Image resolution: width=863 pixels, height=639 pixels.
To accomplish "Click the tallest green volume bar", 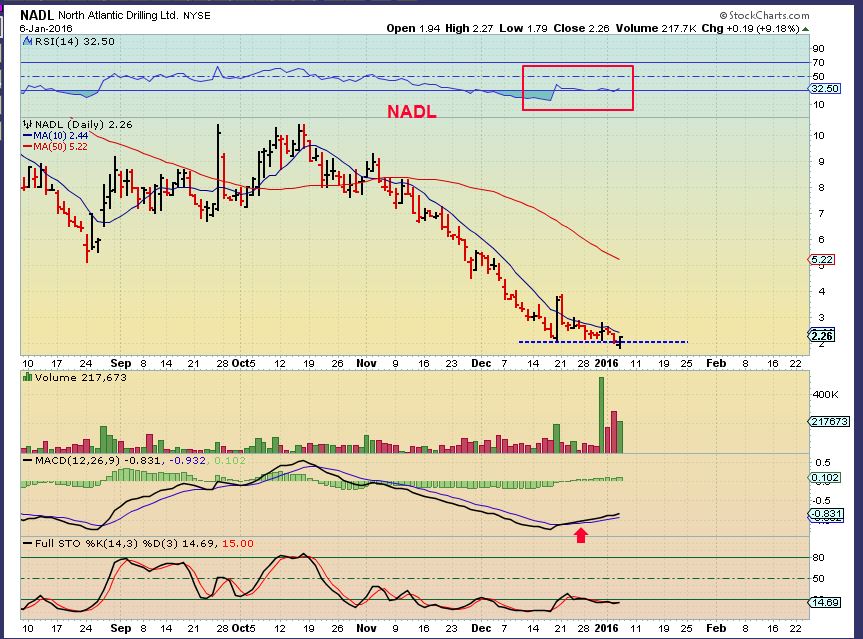I will point(601,415).
